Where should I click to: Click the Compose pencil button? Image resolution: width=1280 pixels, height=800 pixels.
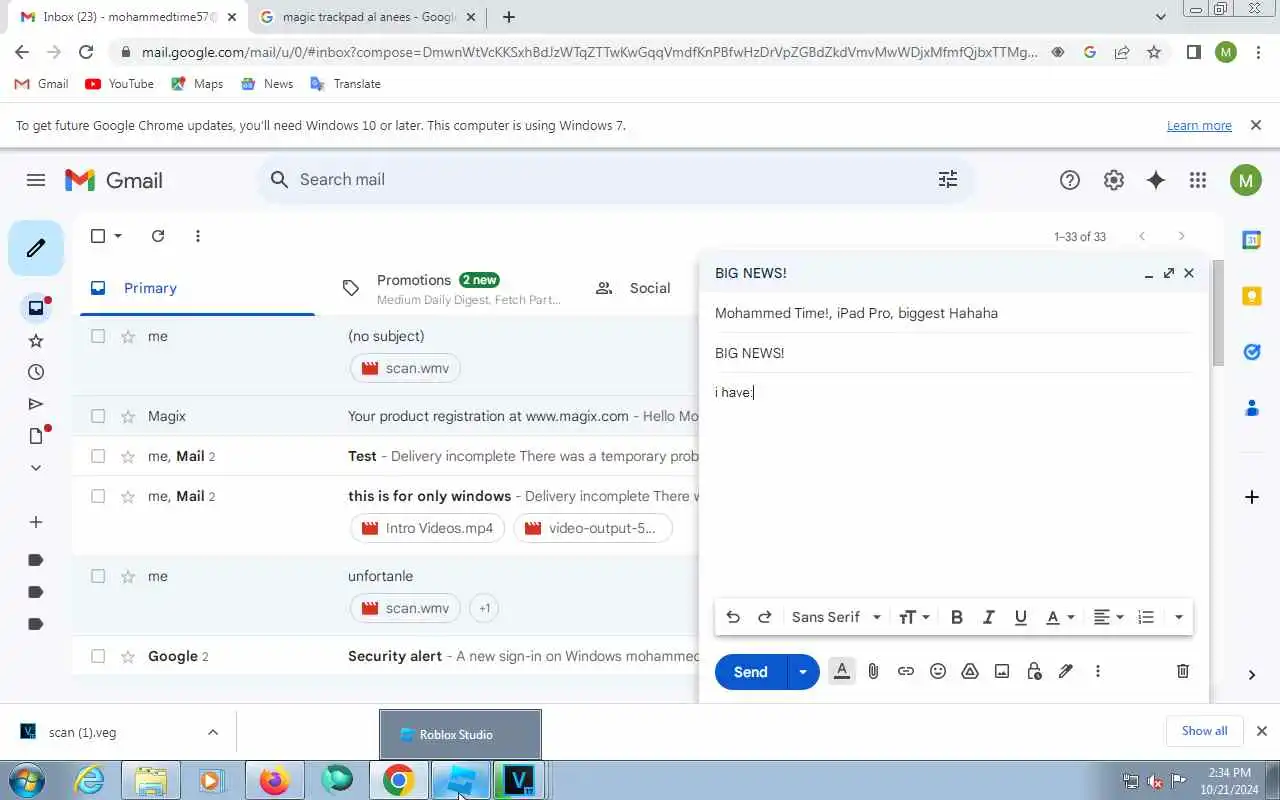[36, 248]
